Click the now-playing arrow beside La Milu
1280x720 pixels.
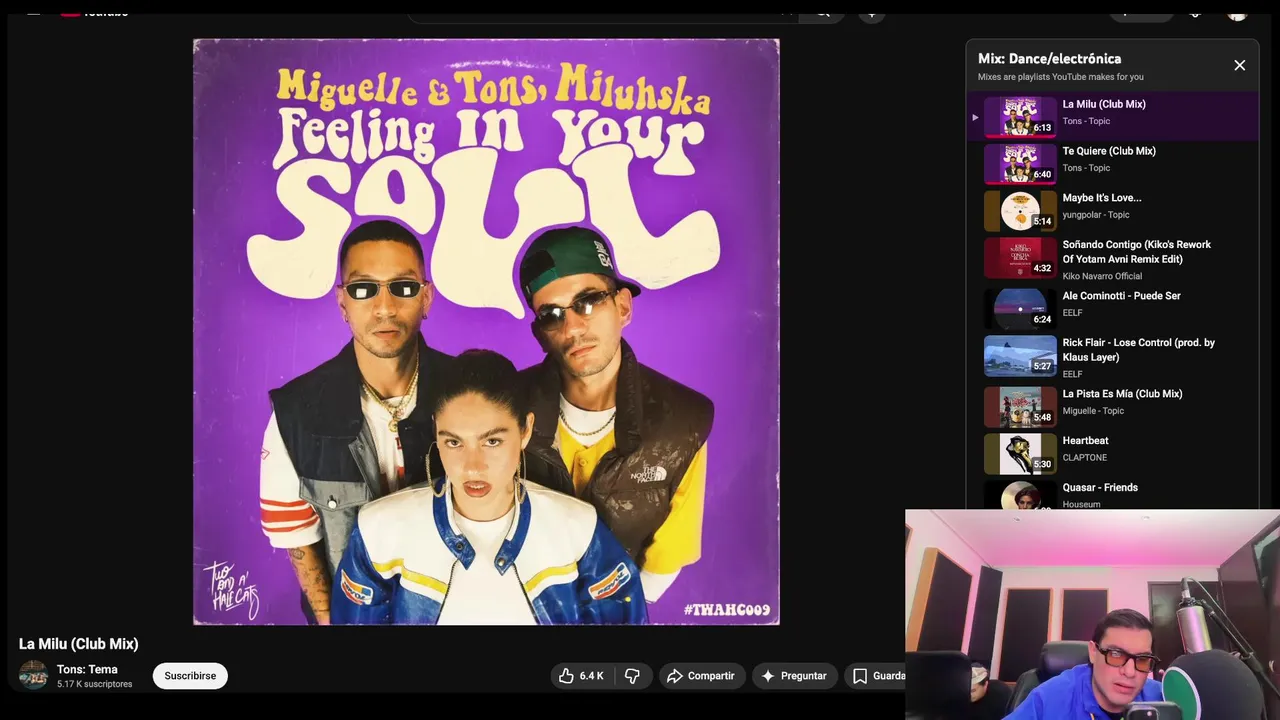[975, 117]
